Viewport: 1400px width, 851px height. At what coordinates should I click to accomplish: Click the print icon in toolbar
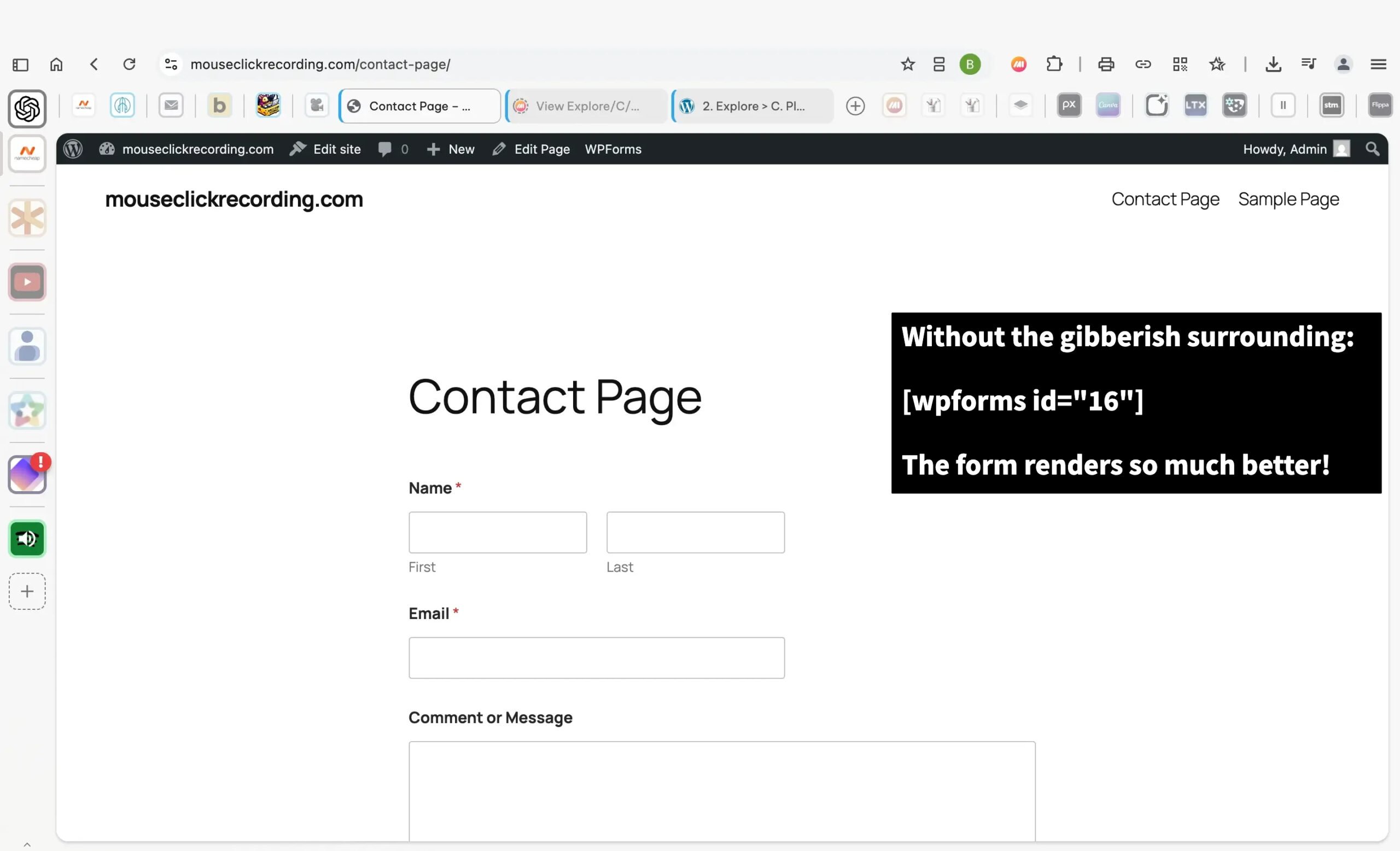1106,64
